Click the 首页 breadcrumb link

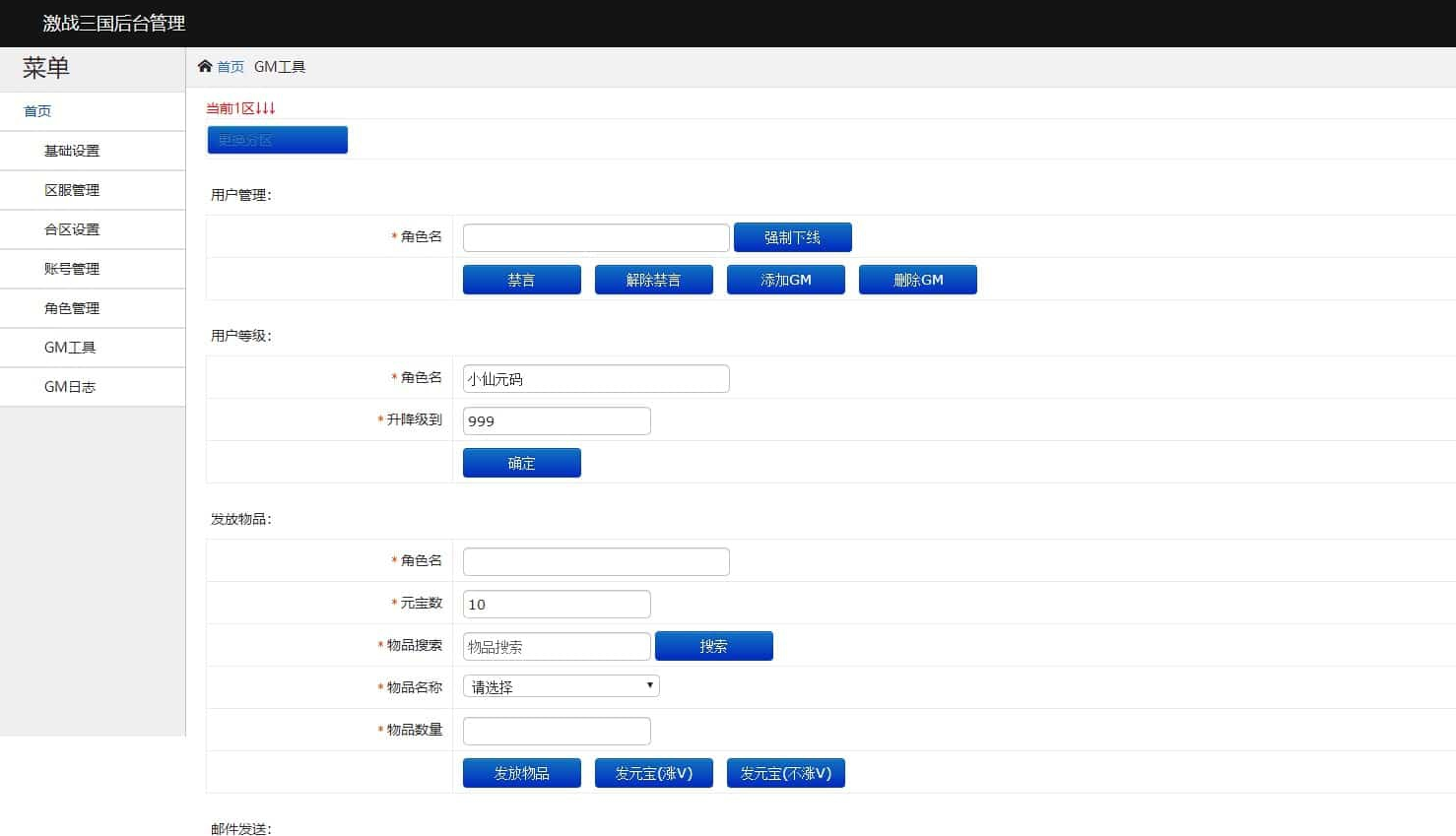(231, 67)
